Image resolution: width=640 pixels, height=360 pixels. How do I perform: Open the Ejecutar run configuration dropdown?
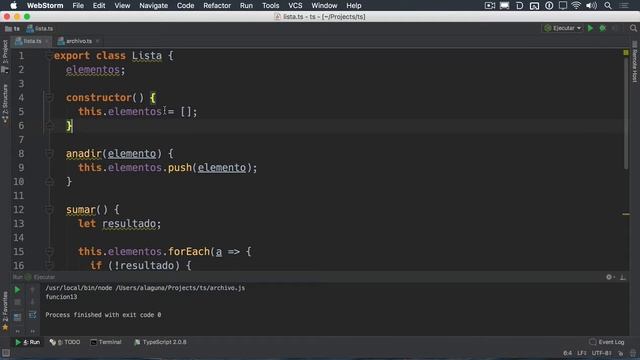coord(563,28)
